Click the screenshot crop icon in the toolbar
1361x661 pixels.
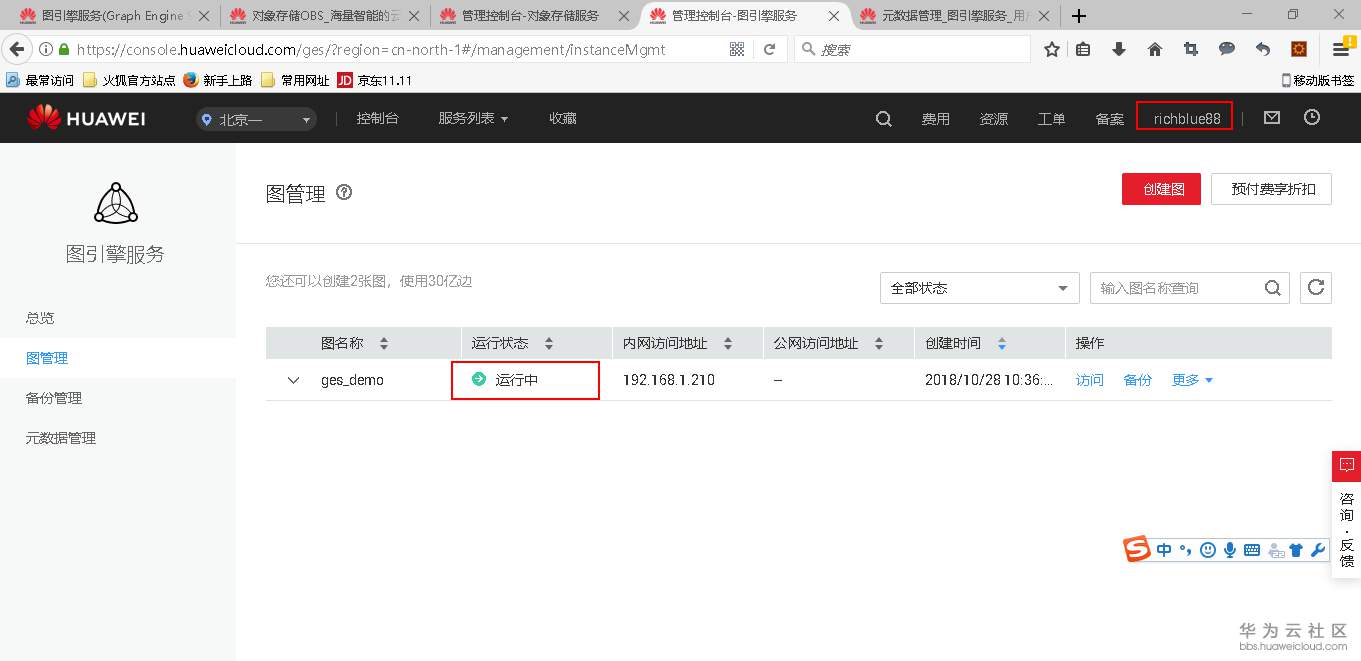pos(1191,49)
